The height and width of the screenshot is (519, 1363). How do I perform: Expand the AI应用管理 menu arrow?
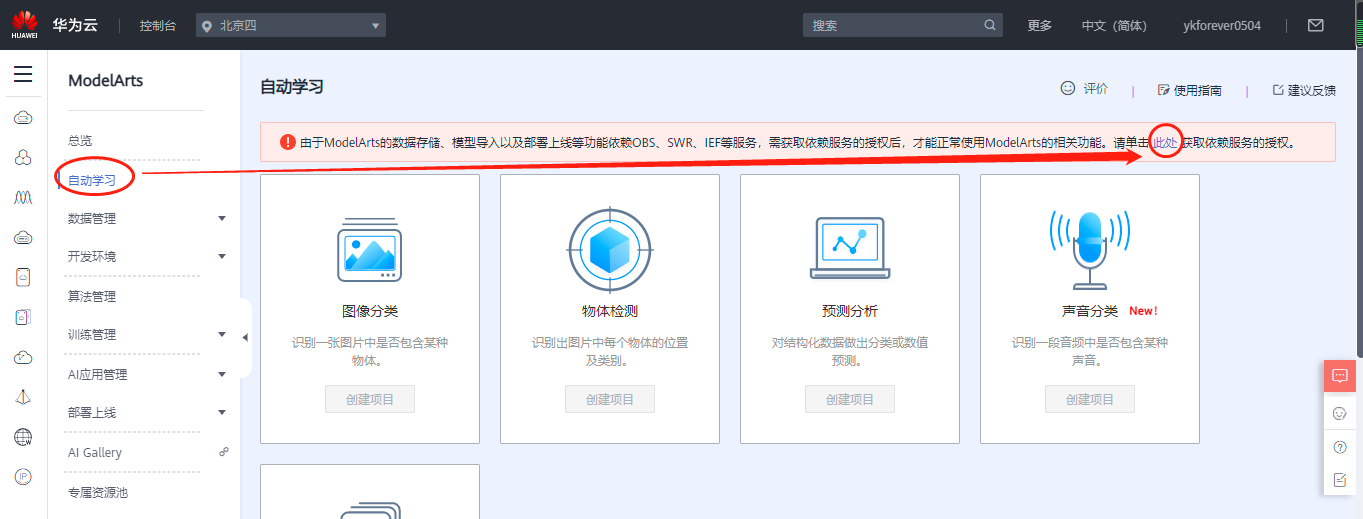pos(222,374)
